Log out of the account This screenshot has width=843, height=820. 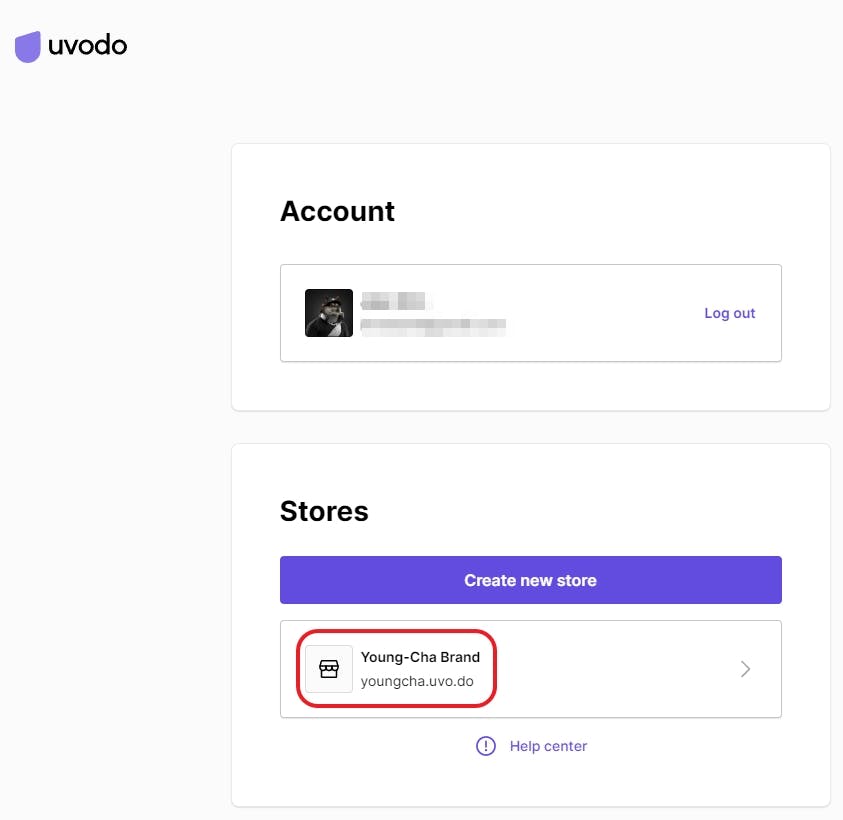729,313
